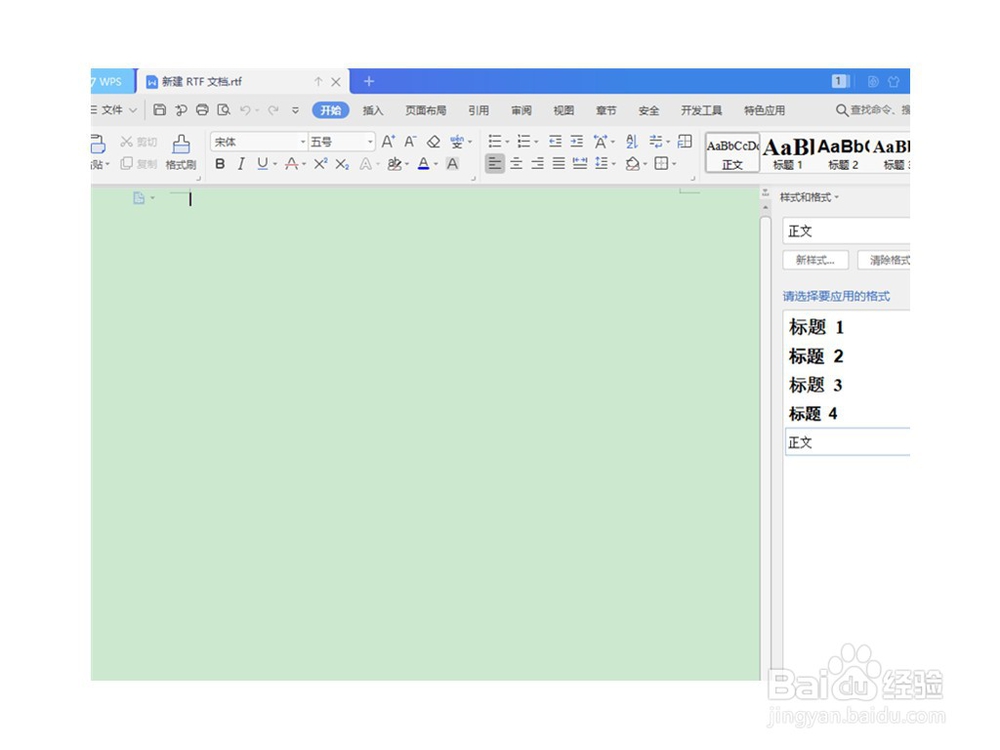Click the new tab plus button

369,81
